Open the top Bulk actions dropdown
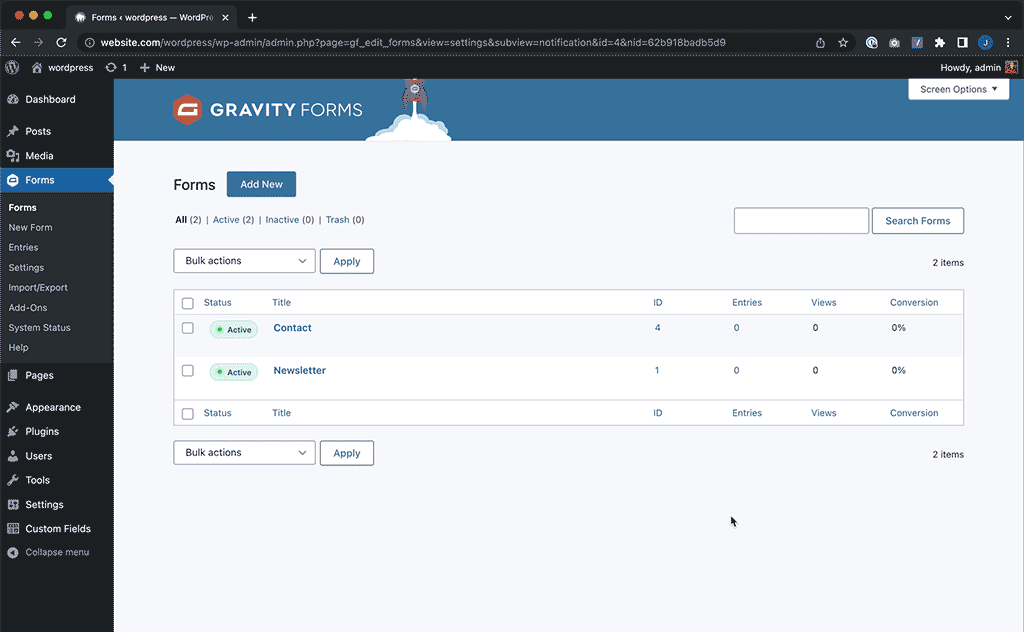The image size is (1024, 632). click(x=244, y=261)
